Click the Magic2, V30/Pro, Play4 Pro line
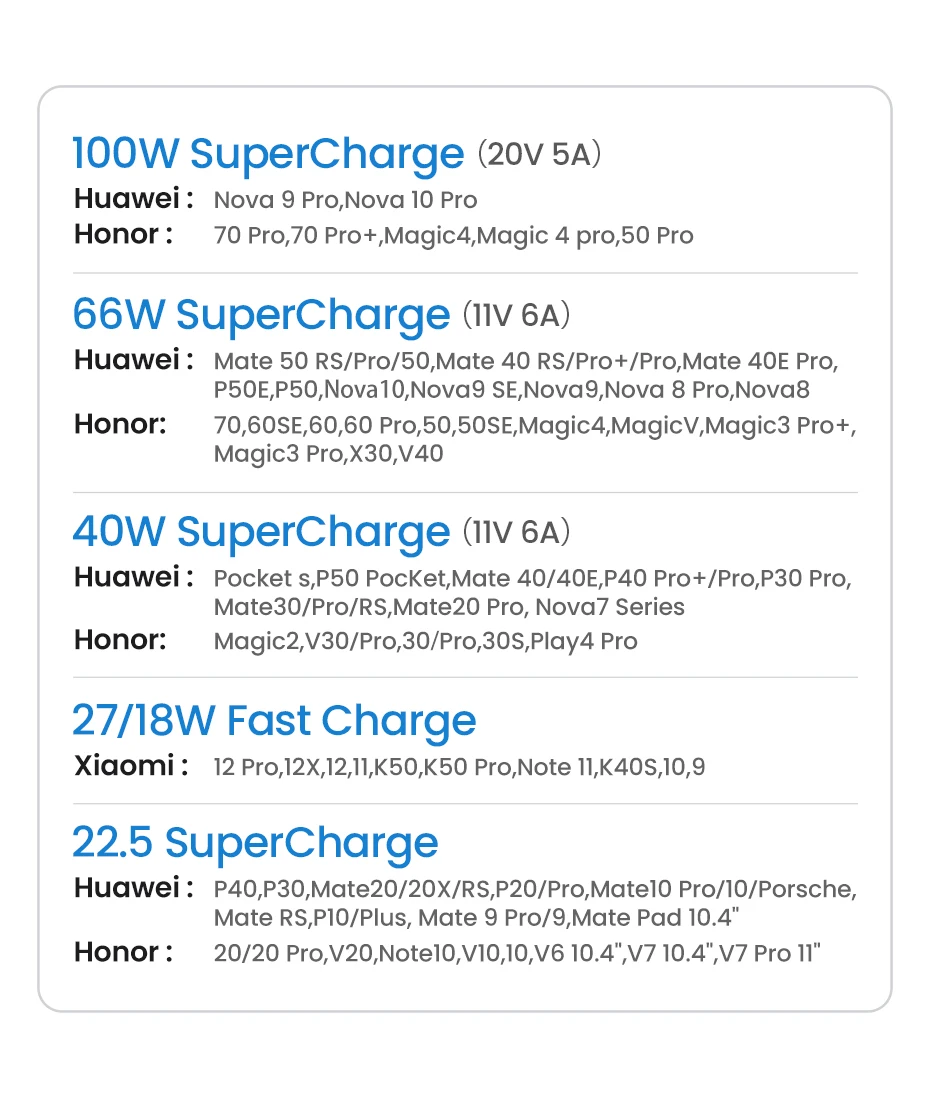Image resolution: width=930 pixels, height=1103 pixels. point(425,641)
